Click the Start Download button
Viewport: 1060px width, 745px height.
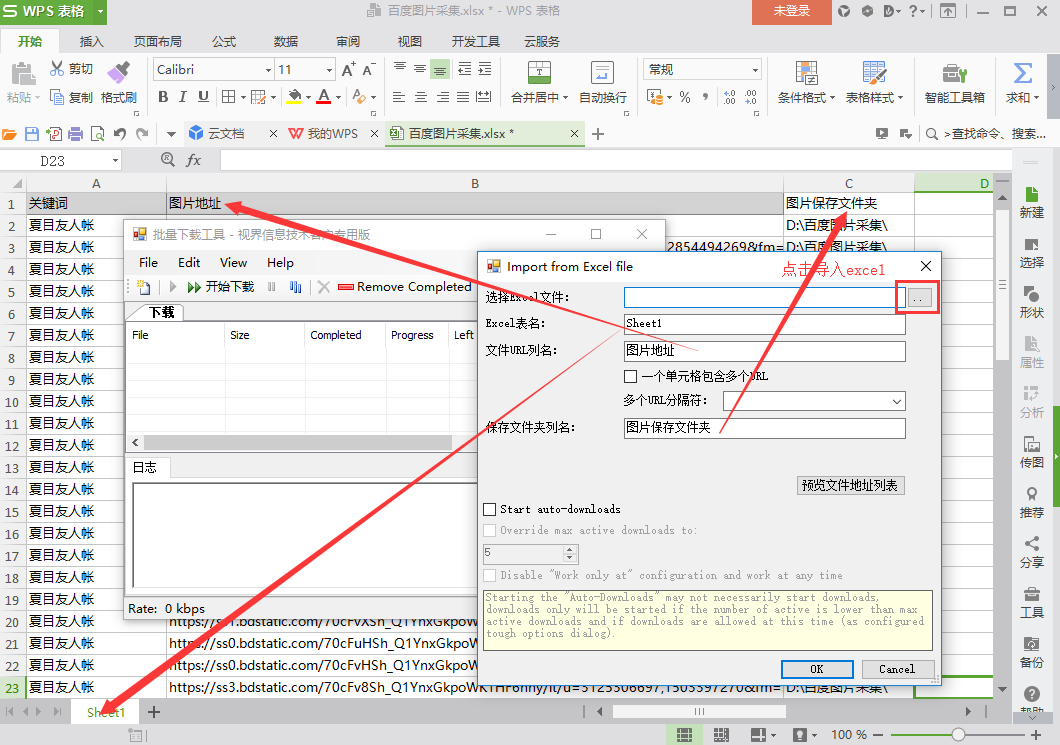pos(220,287)
